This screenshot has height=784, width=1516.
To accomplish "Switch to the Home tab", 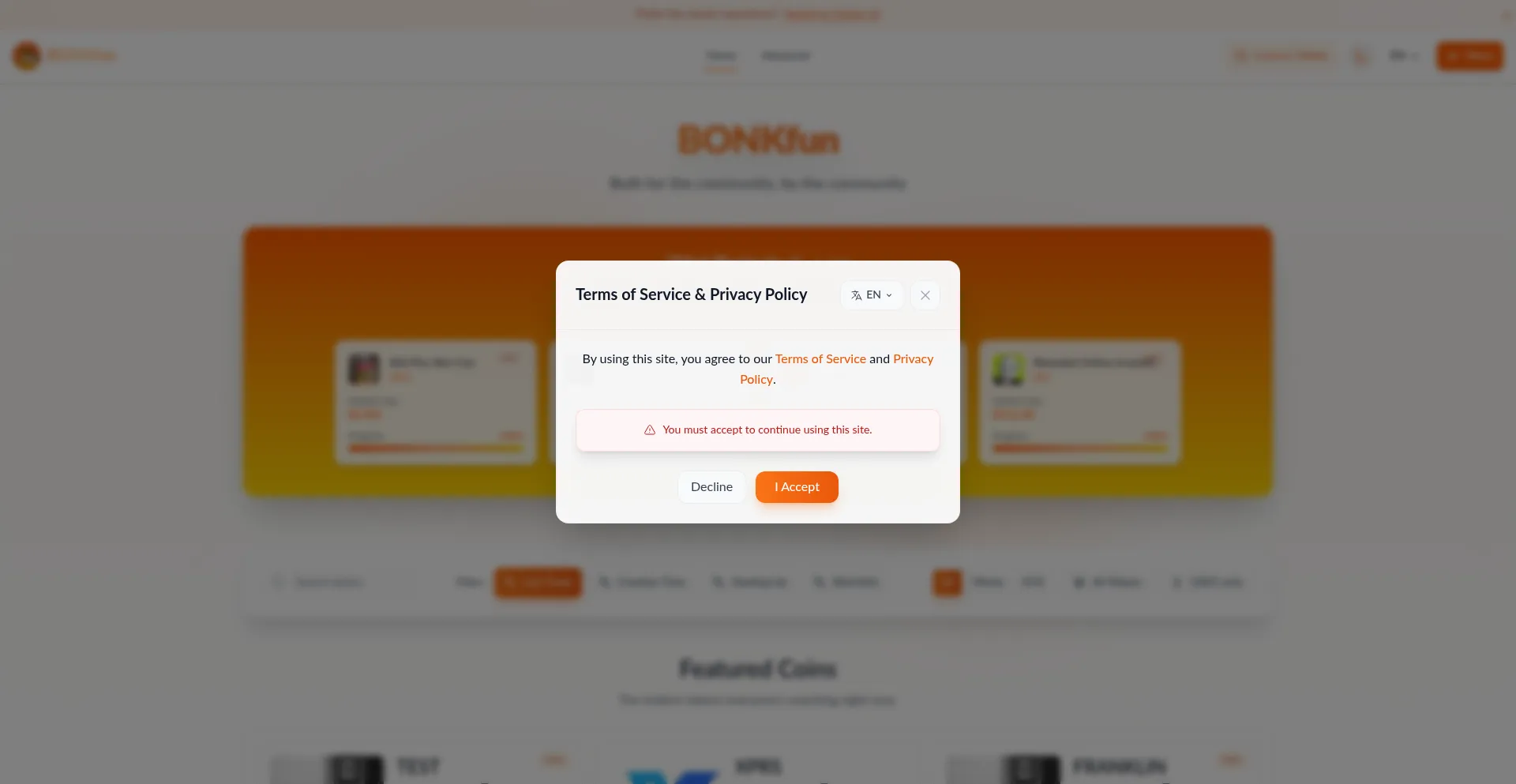I will coord(721,55).
